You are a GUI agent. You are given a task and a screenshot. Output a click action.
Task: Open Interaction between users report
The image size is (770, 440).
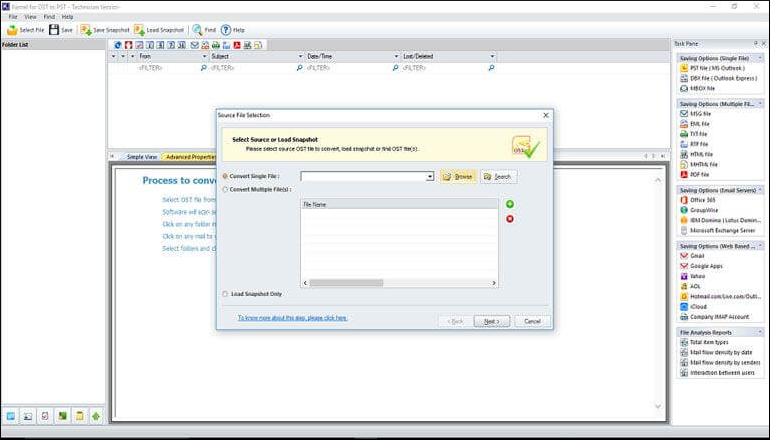(717, 373)
